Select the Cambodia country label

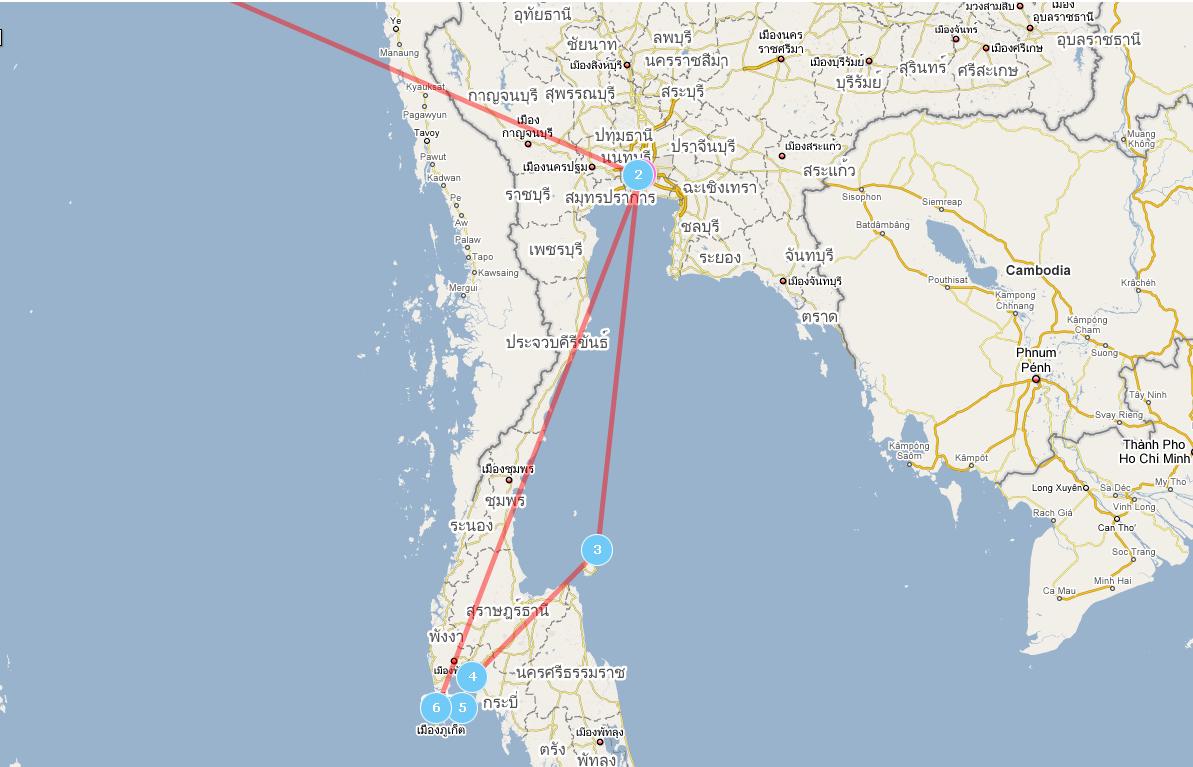[1038, 270]
